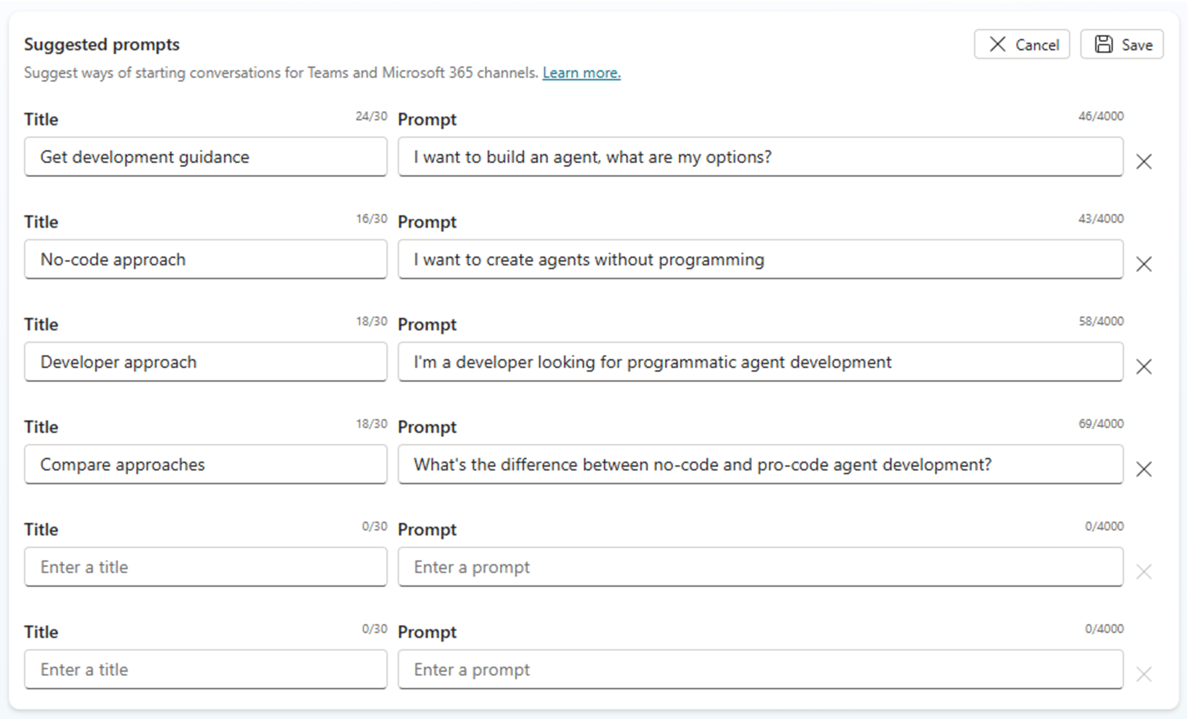Remove the No-code approach prompt row

point(1144,264)
